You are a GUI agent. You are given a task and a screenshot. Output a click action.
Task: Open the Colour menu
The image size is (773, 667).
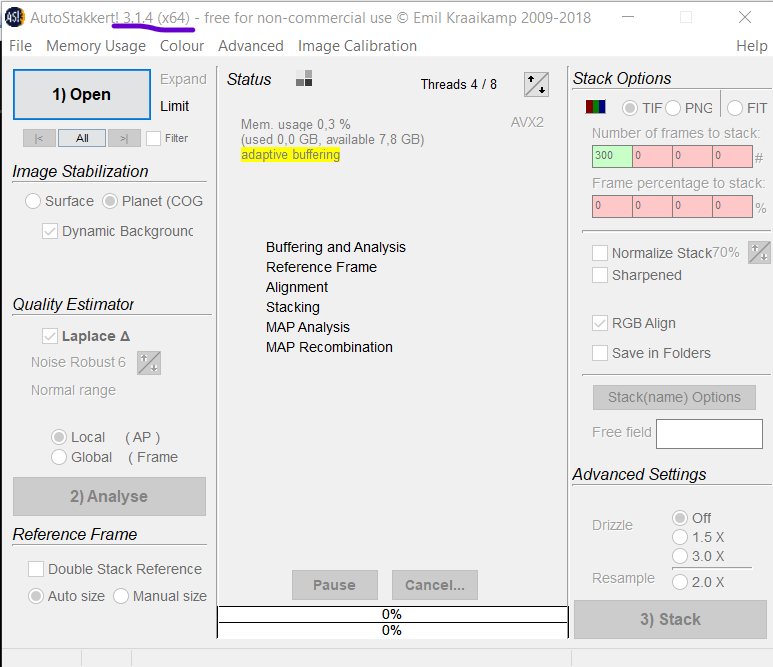pyautogui.click(x=181, y=46)
